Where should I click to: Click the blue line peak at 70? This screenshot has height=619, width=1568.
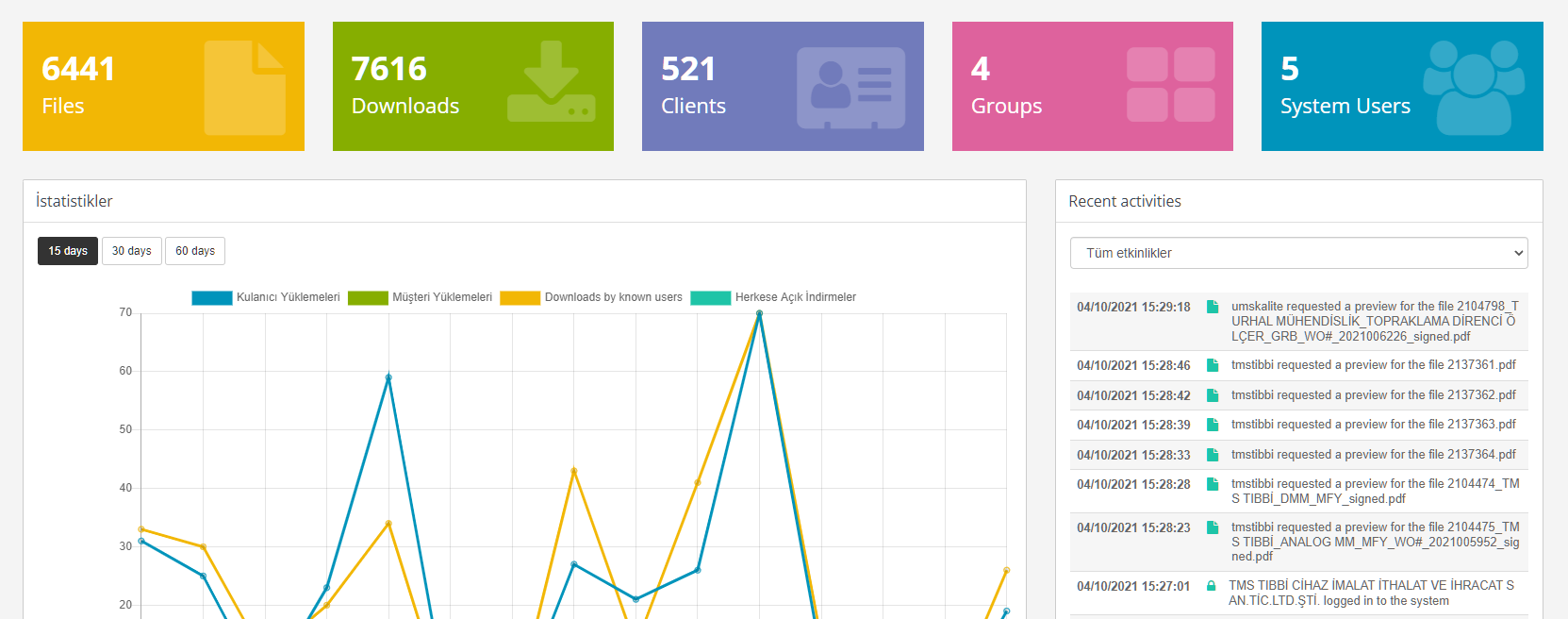759,313
